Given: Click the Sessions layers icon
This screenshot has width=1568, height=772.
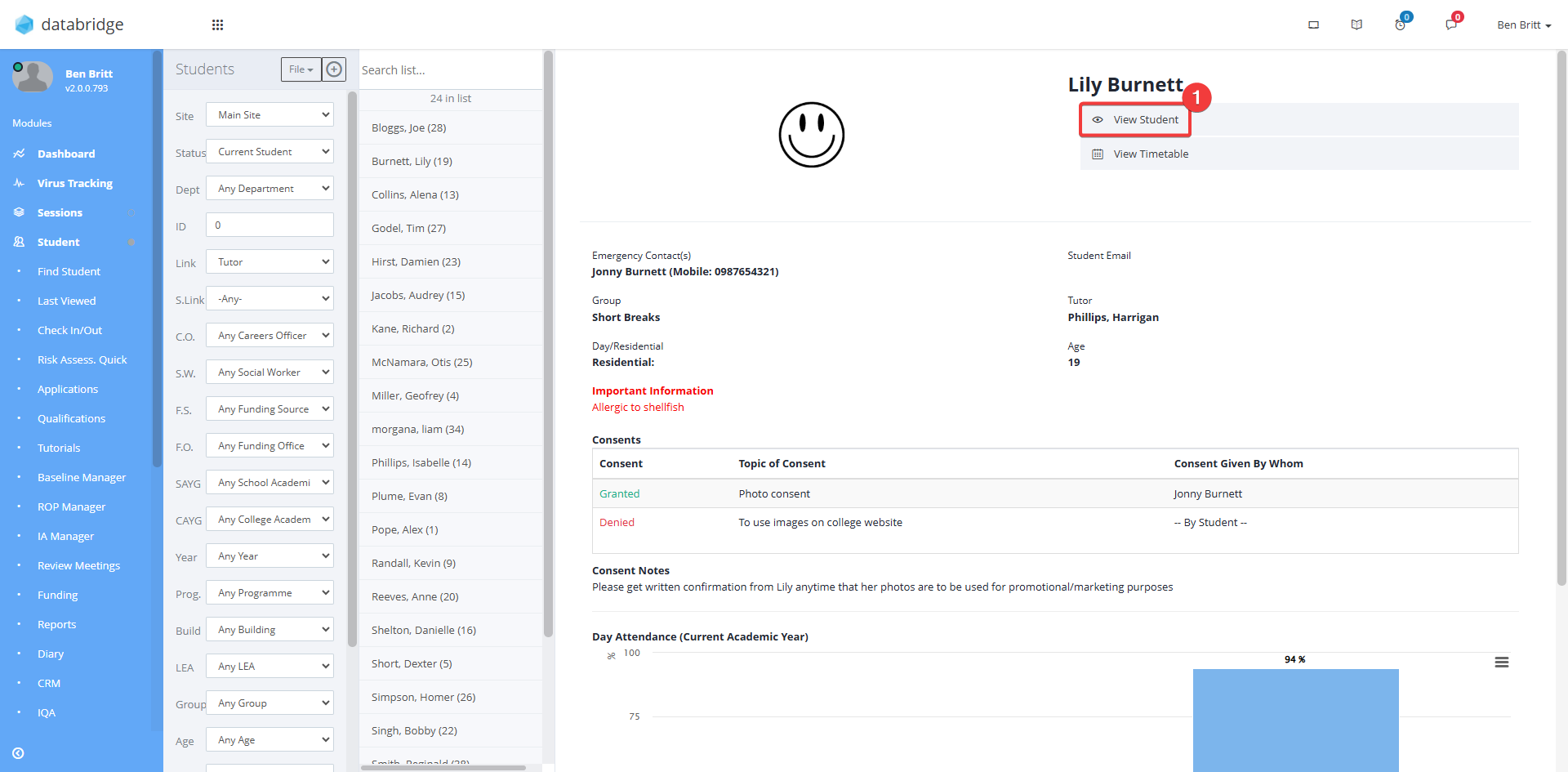Looking at the screenshot, I should [19, 212].
